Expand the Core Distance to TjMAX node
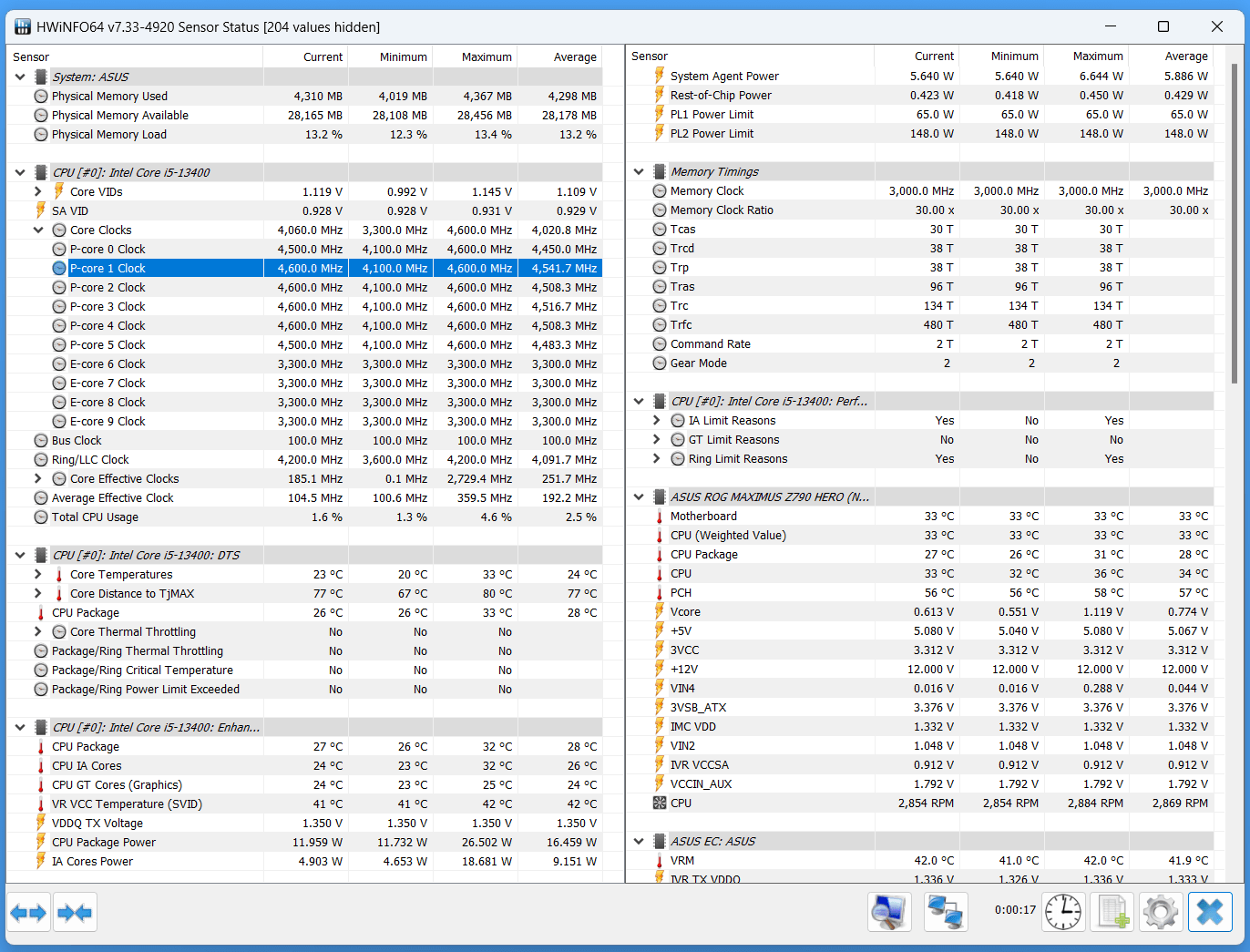This screenshot has width=1250, height=952. click(37, 594)
